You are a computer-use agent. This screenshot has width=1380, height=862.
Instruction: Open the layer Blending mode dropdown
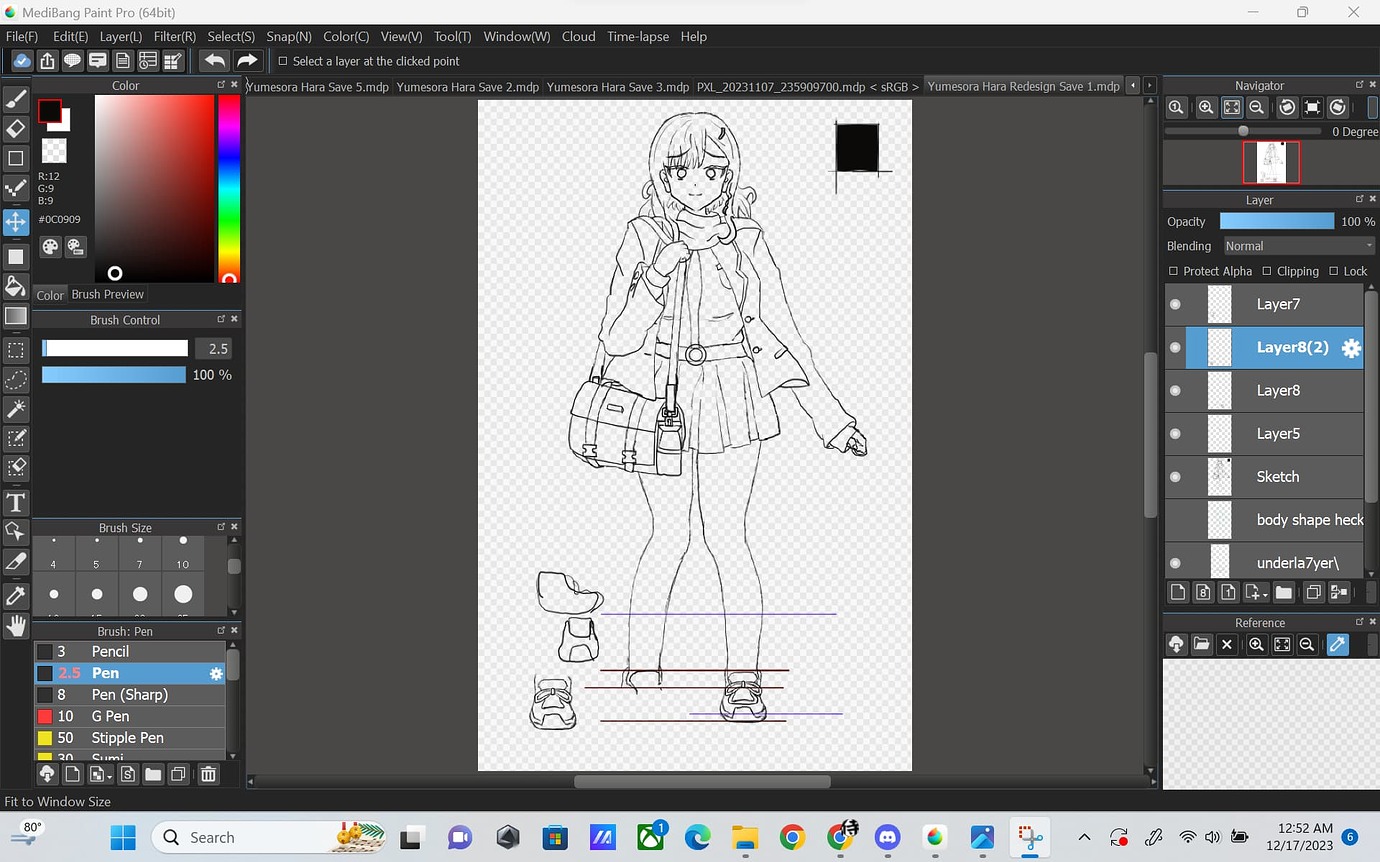[1298, 245]
